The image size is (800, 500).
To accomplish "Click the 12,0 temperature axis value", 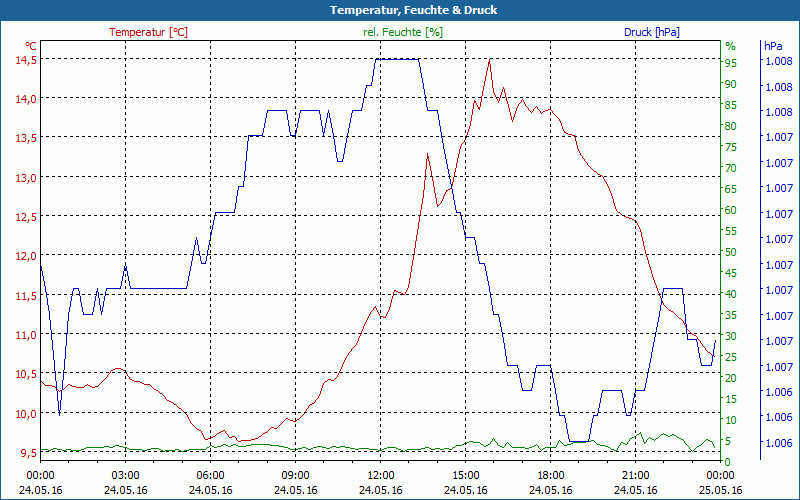I will click(x=26, y=256).
